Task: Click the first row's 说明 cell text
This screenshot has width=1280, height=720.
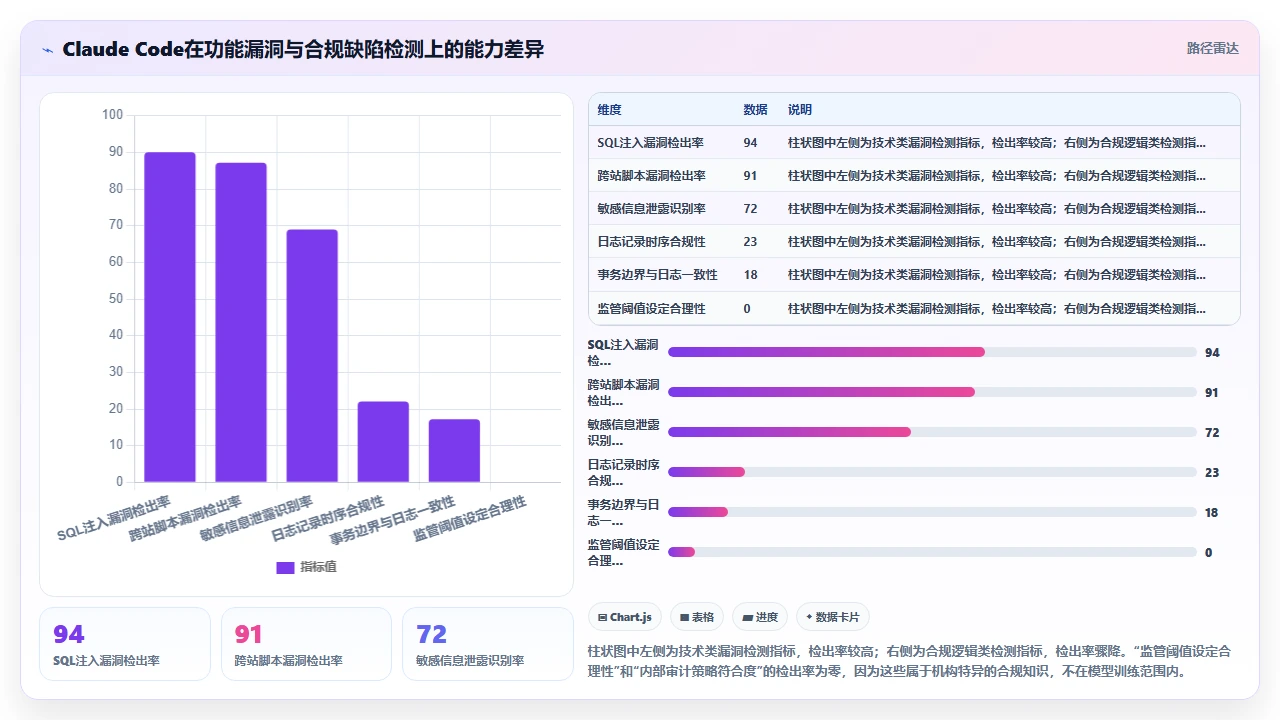Action: pyautogui.click(x=997, y=143)
